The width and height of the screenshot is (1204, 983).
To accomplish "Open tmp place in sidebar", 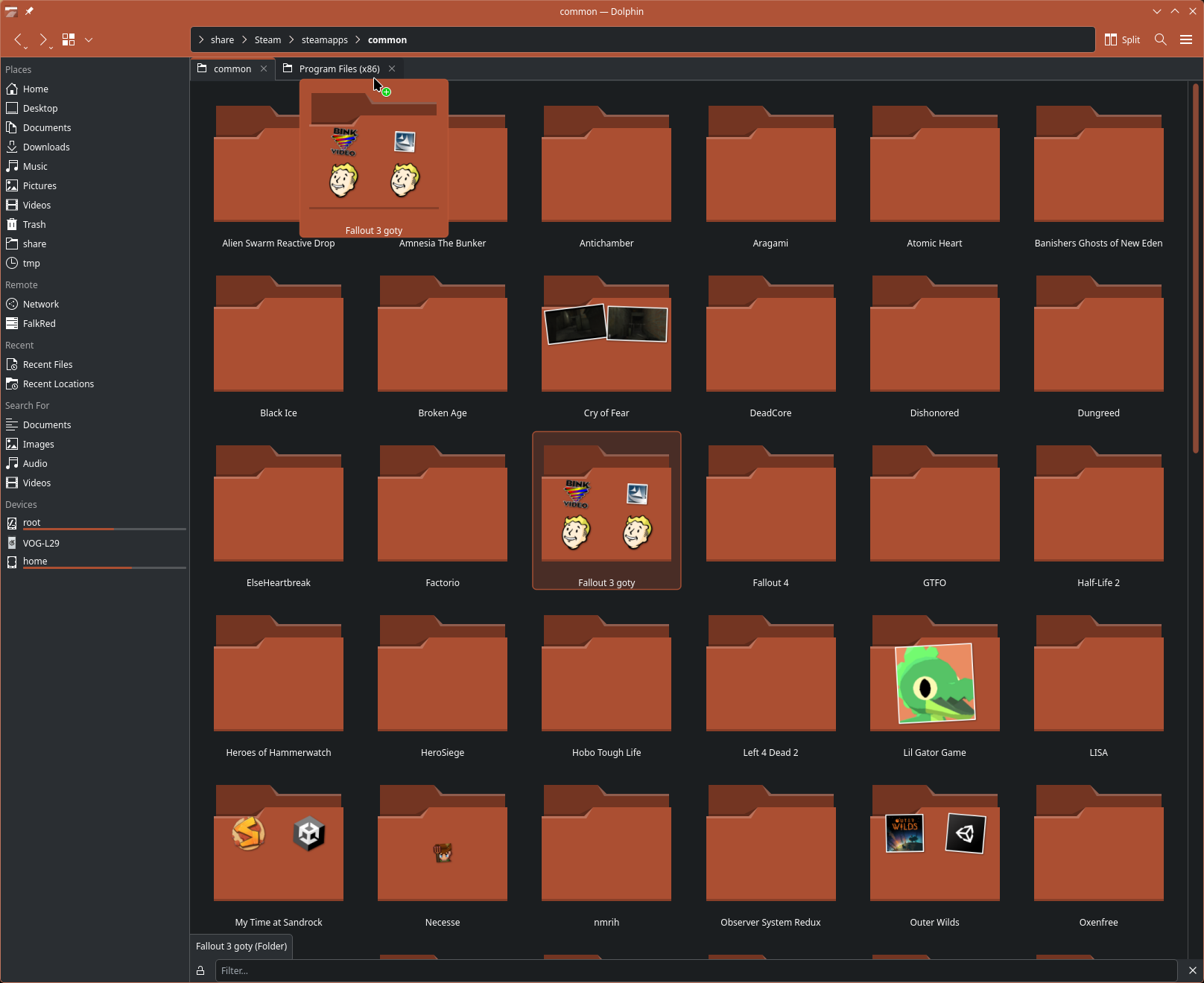I will (x=95, y=263).
